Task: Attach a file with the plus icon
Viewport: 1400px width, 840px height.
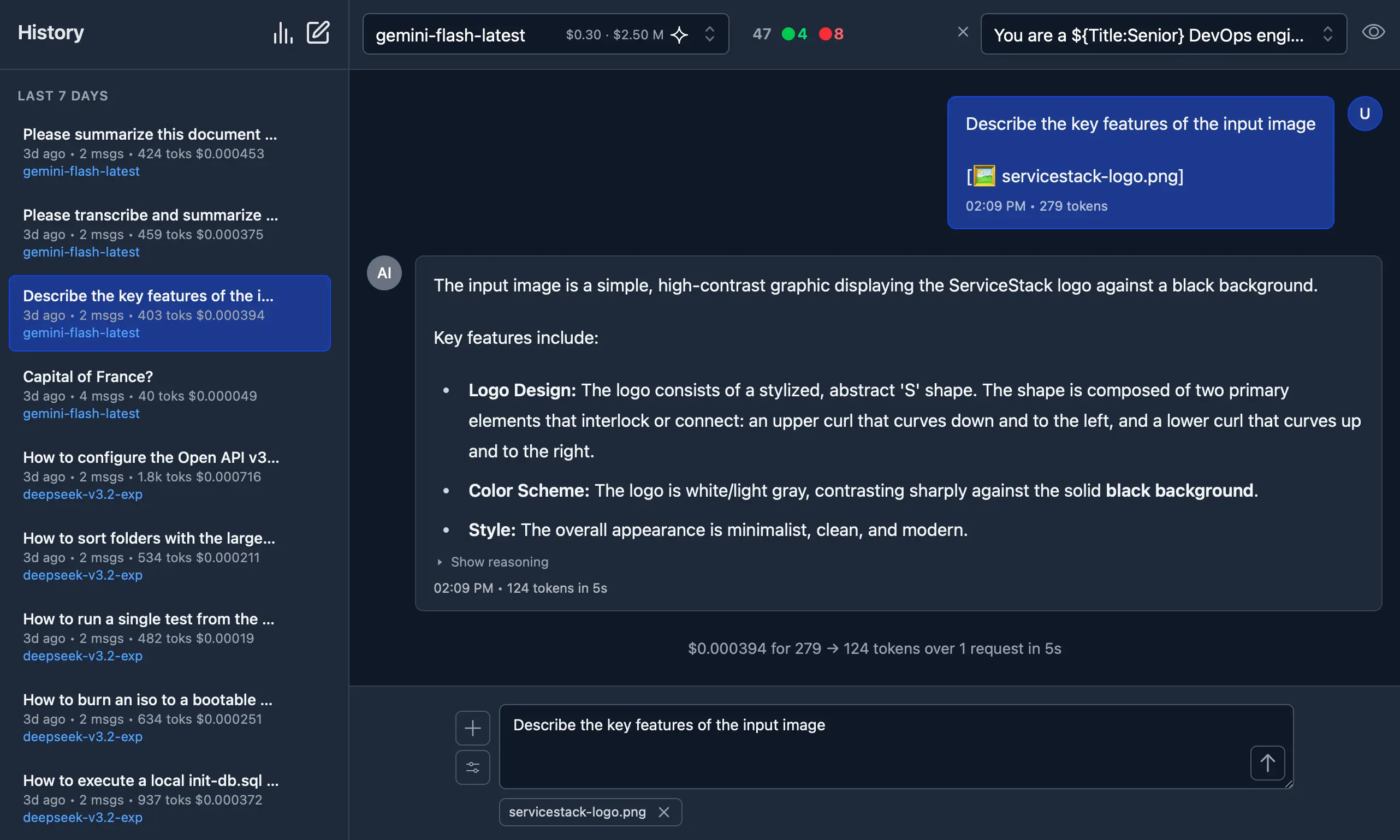Action: (472, 728)
